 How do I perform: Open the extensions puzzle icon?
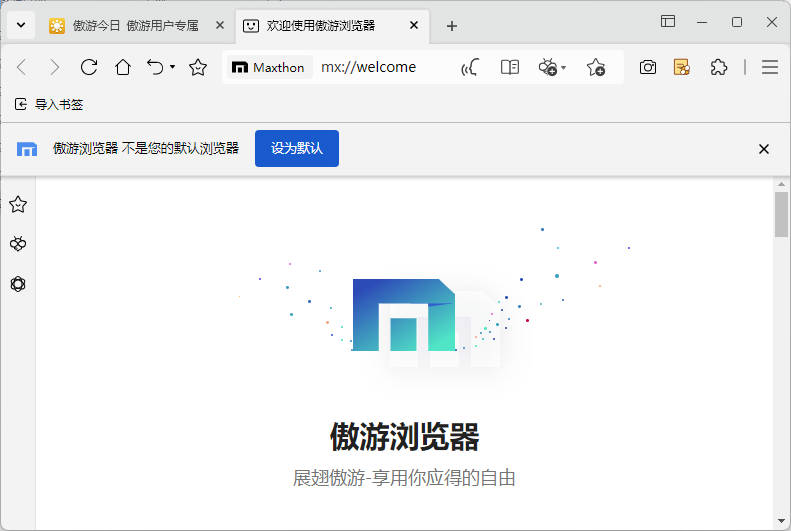pyautogui.click(x=718, y=67)
